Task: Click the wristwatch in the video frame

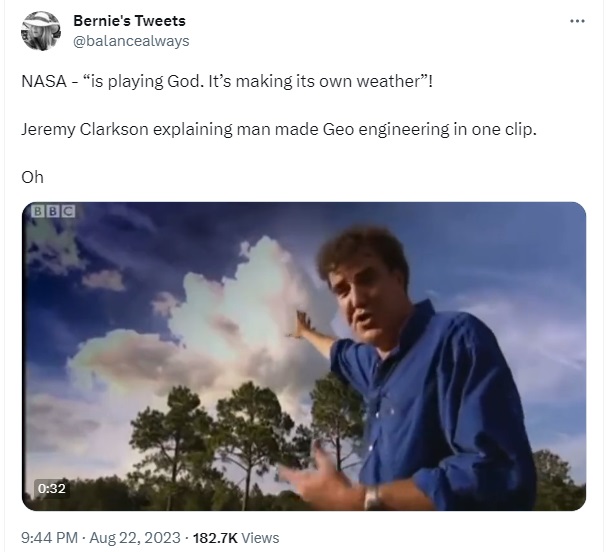Action: (x=373, y=497)
